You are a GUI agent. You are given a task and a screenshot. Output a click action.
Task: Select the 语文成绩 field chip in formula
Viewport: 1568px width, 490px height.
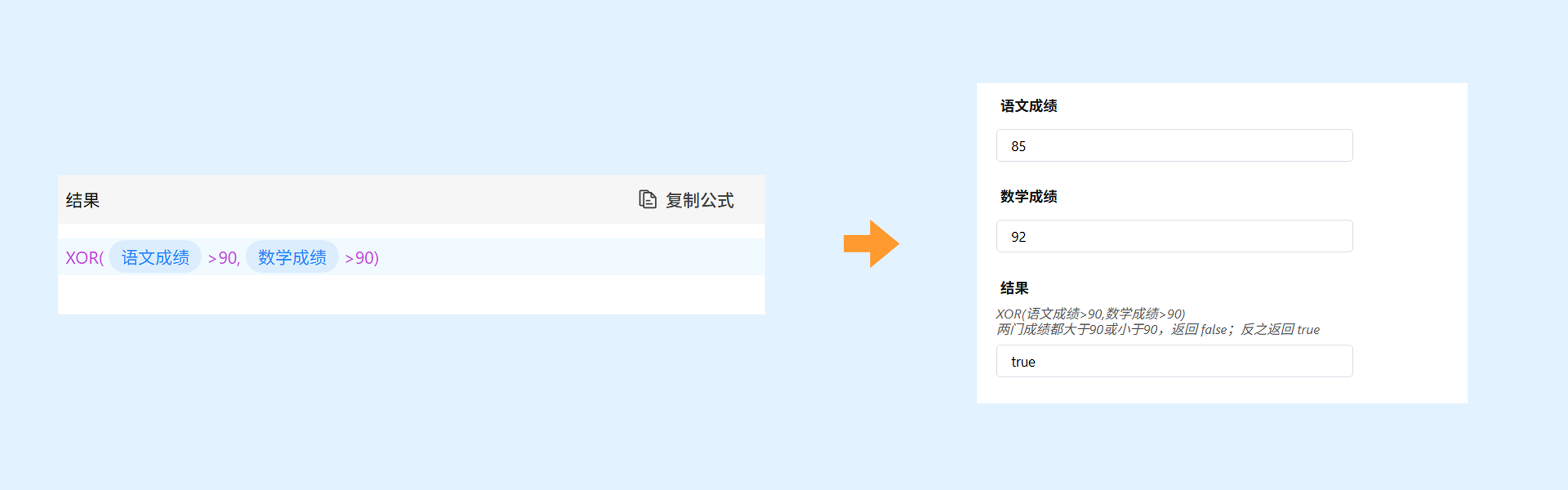tap(155, 258)
